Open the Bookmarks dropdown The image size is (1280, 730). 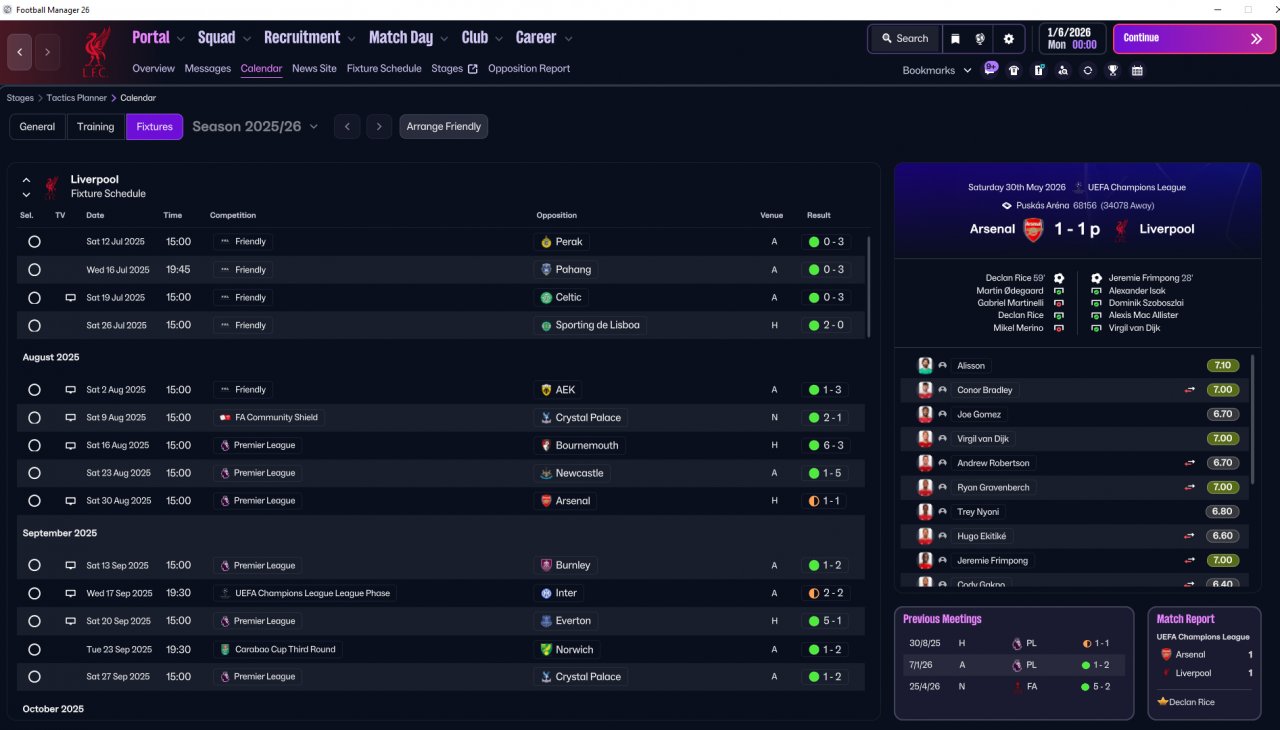(x=937, y=71)
